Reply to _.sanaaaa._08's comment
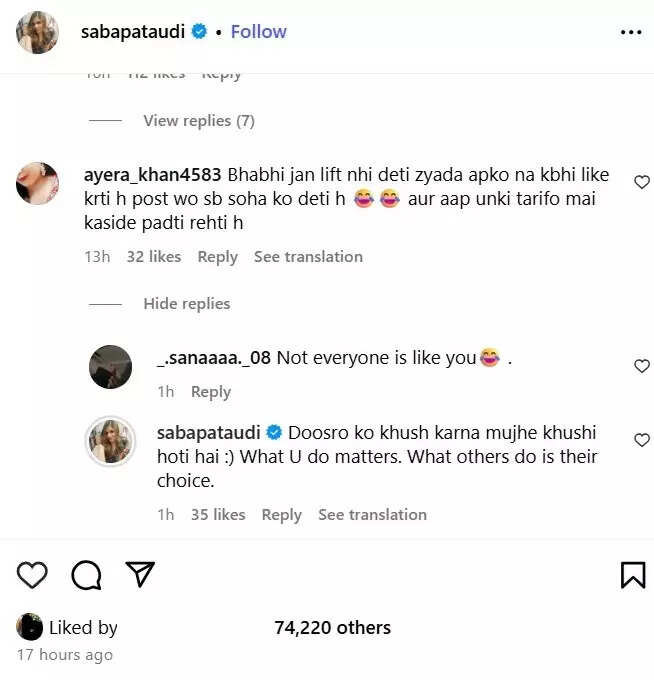Image resolution: width=654 pixels, height=680 pixels. [210, 392]
